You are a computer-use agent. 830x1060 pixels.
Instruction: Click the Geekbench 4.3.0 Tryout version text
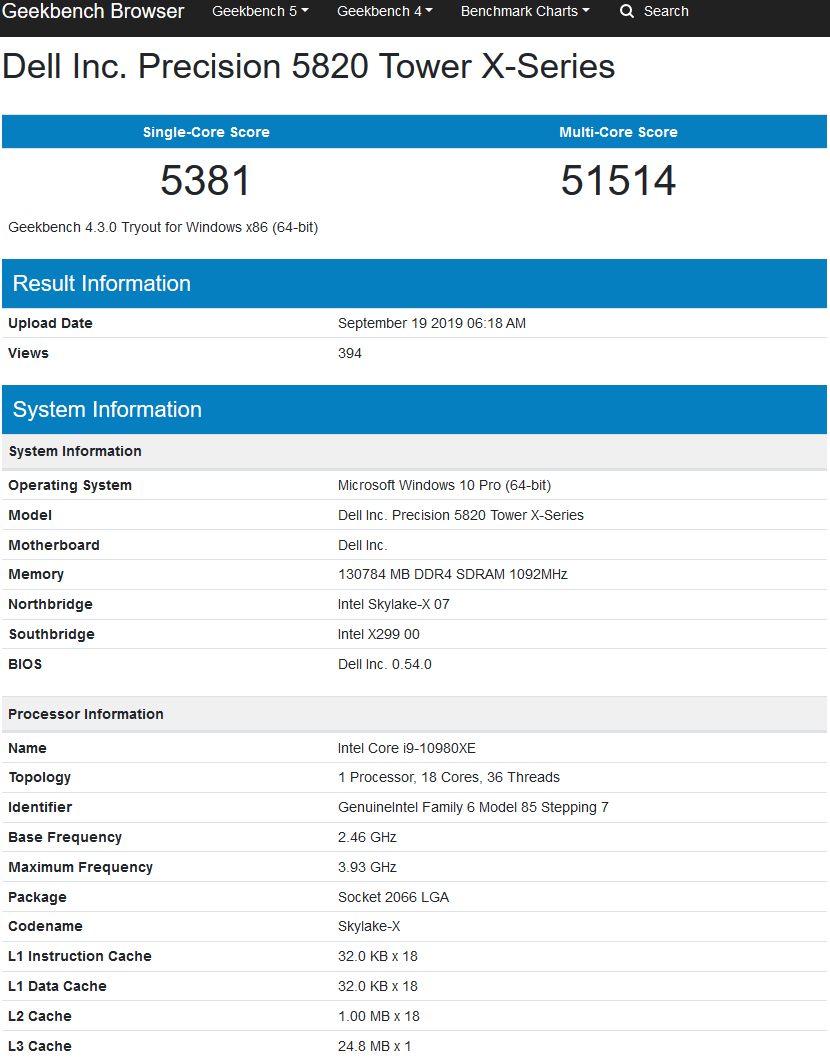click(163, 228)
